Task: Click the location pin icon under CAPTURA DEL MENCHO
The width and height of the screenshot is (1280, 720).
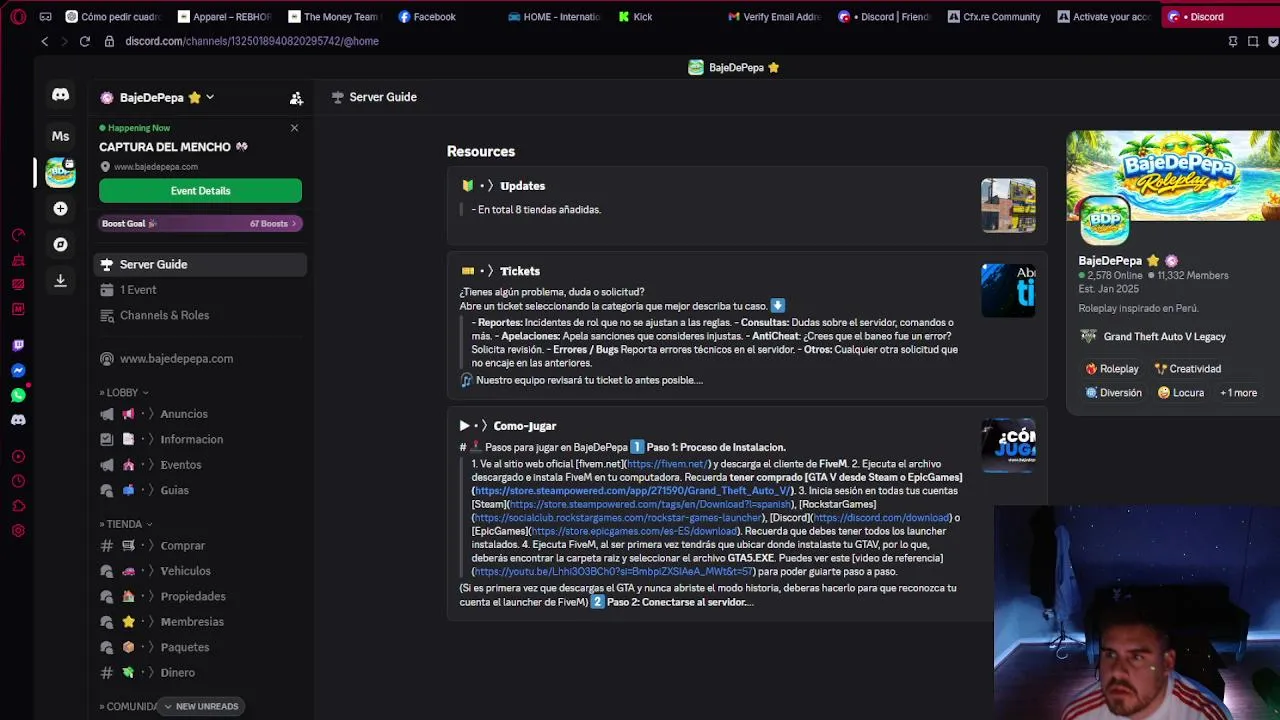Action: click(106, 167)
